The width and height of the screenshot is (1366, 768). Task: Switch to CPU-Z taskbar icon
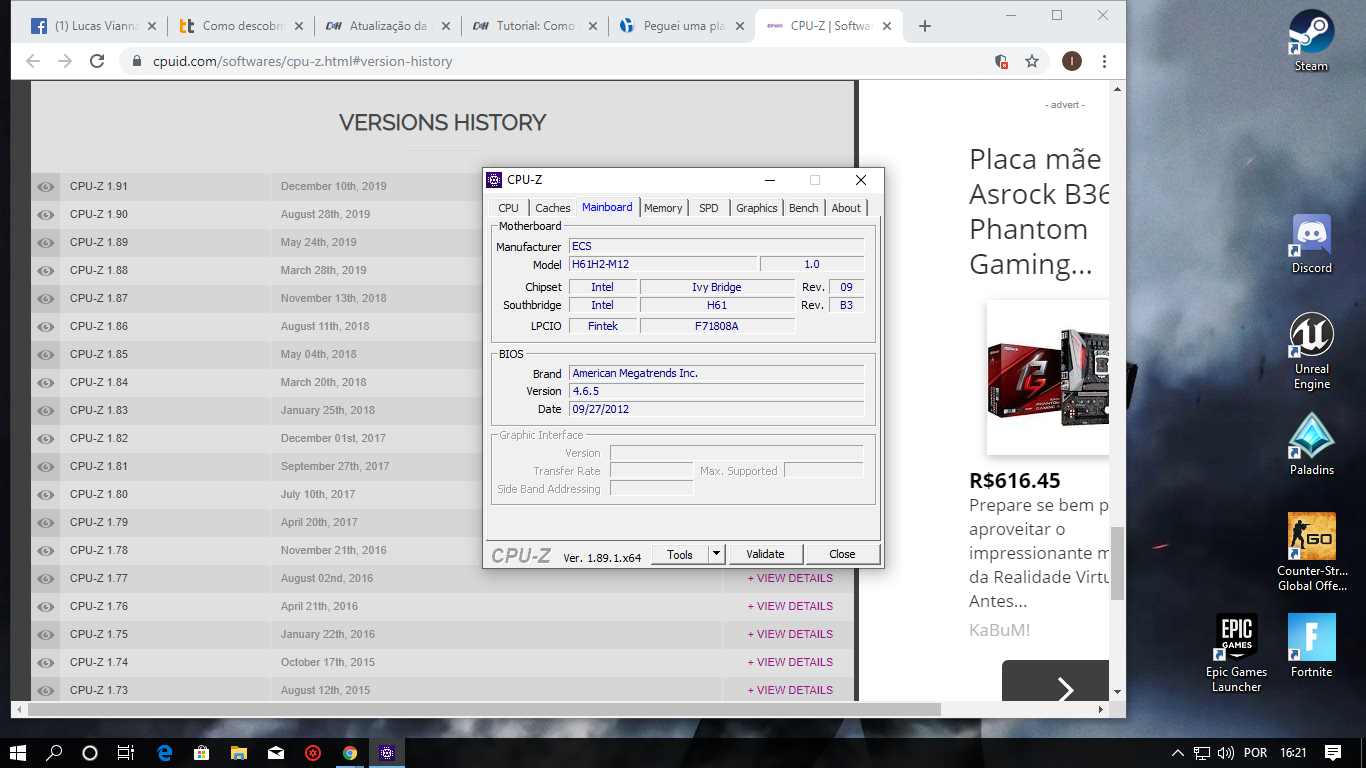(387, 753)
